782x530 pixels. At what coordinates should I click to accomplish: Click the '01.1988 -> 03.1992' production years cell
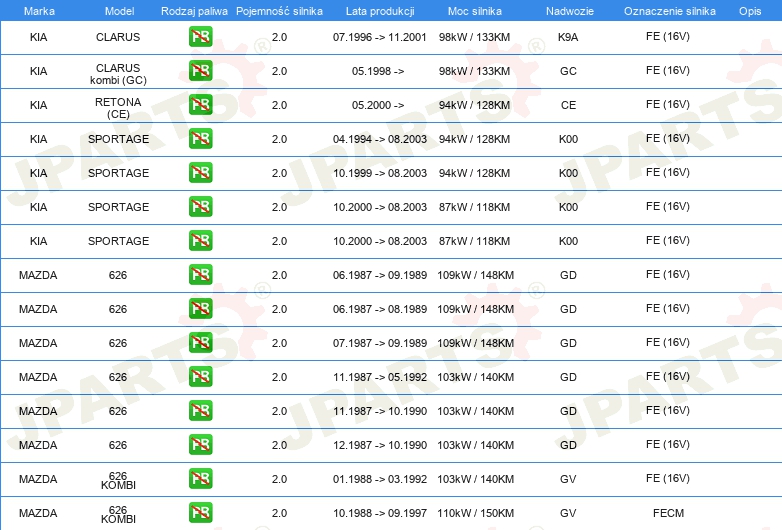380,479
